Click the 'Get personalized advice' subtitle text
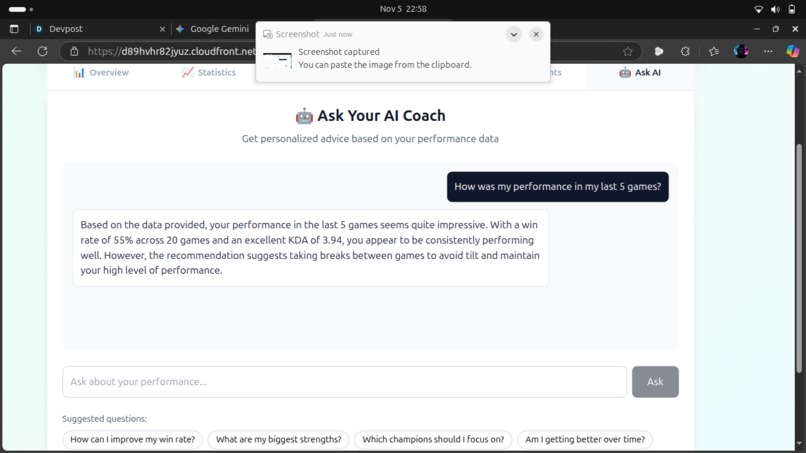Image resolution: width=806 pixels, height=453 pixels. (x=370, y=138)
